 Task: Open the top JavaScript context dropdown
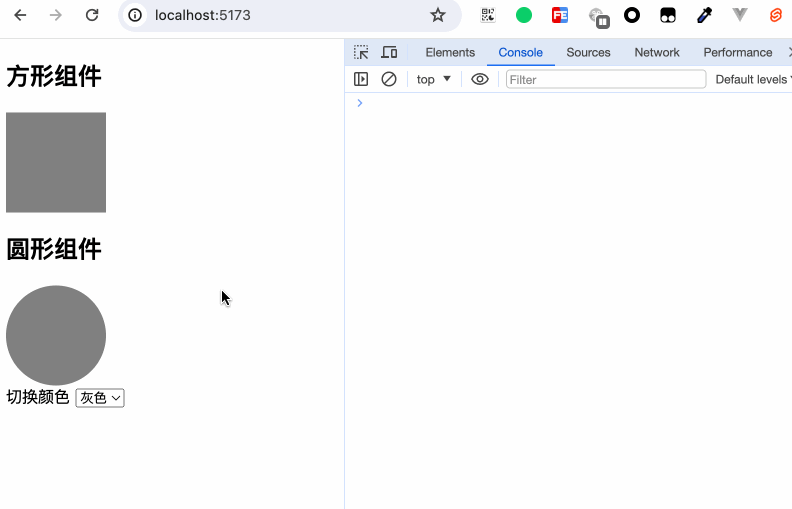[x=434, y=79]
